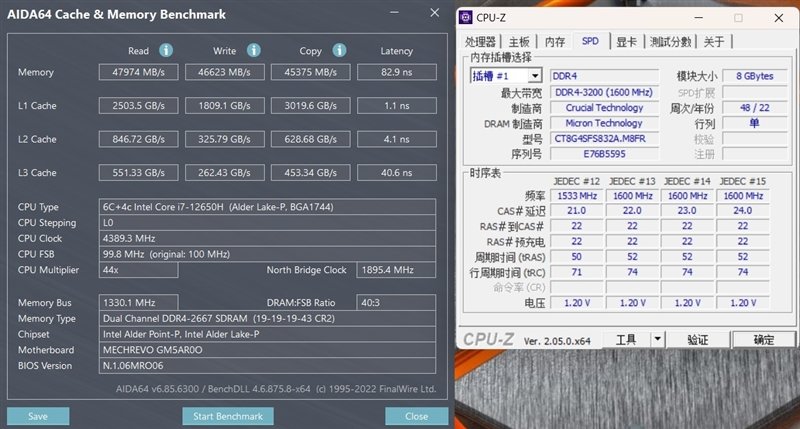Click the CPU FSB value 99.8 MHz
This screenshot has width=800, height=429.
pyautogui.click(x=267, y=254)
